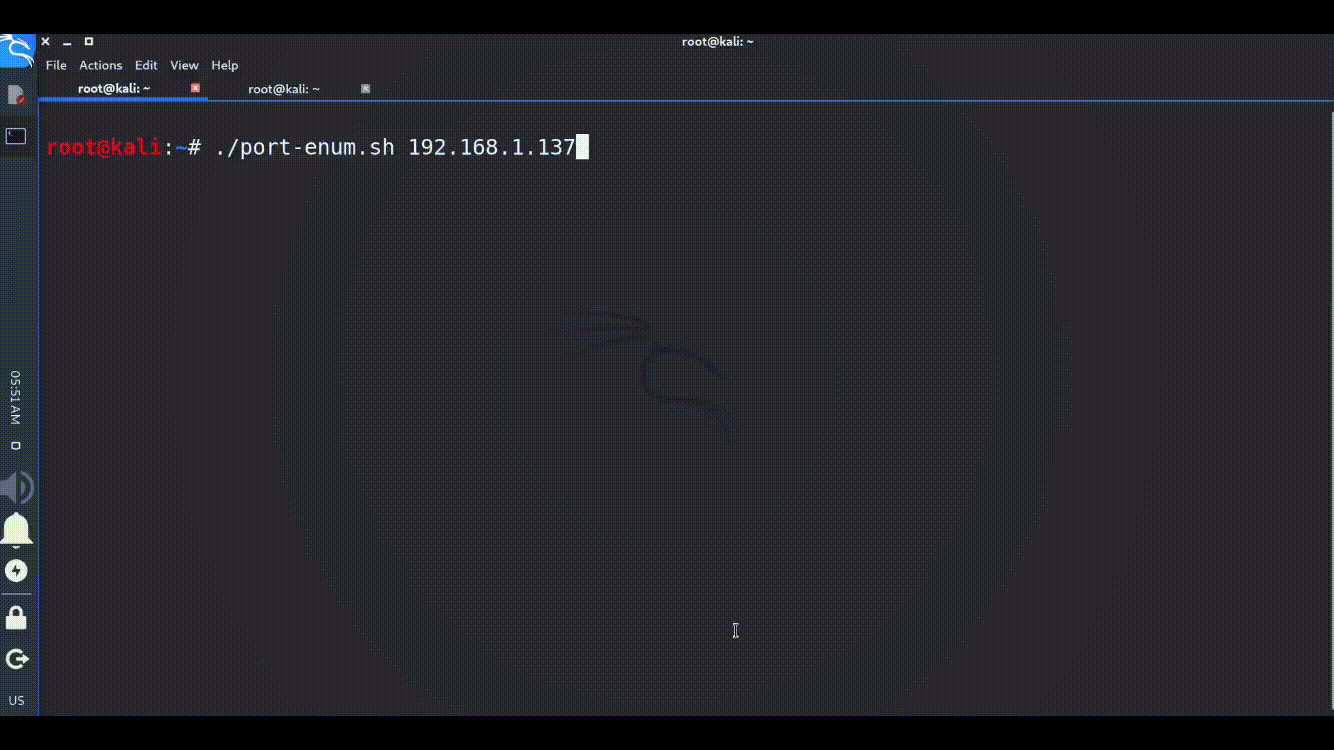The height and width of the screenshot is (750, 1334).
Task: Maximize the terminal window
Action: click(89, 42)
